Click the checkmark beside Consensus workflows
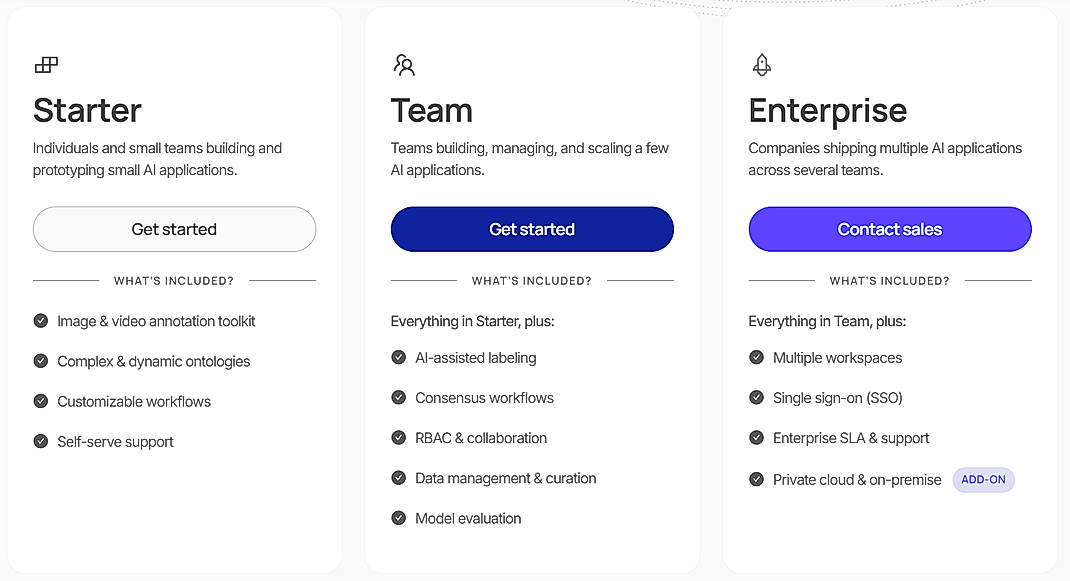Image resolution: width=1070 pixels, height=581 pixels. tap(398, 397)
